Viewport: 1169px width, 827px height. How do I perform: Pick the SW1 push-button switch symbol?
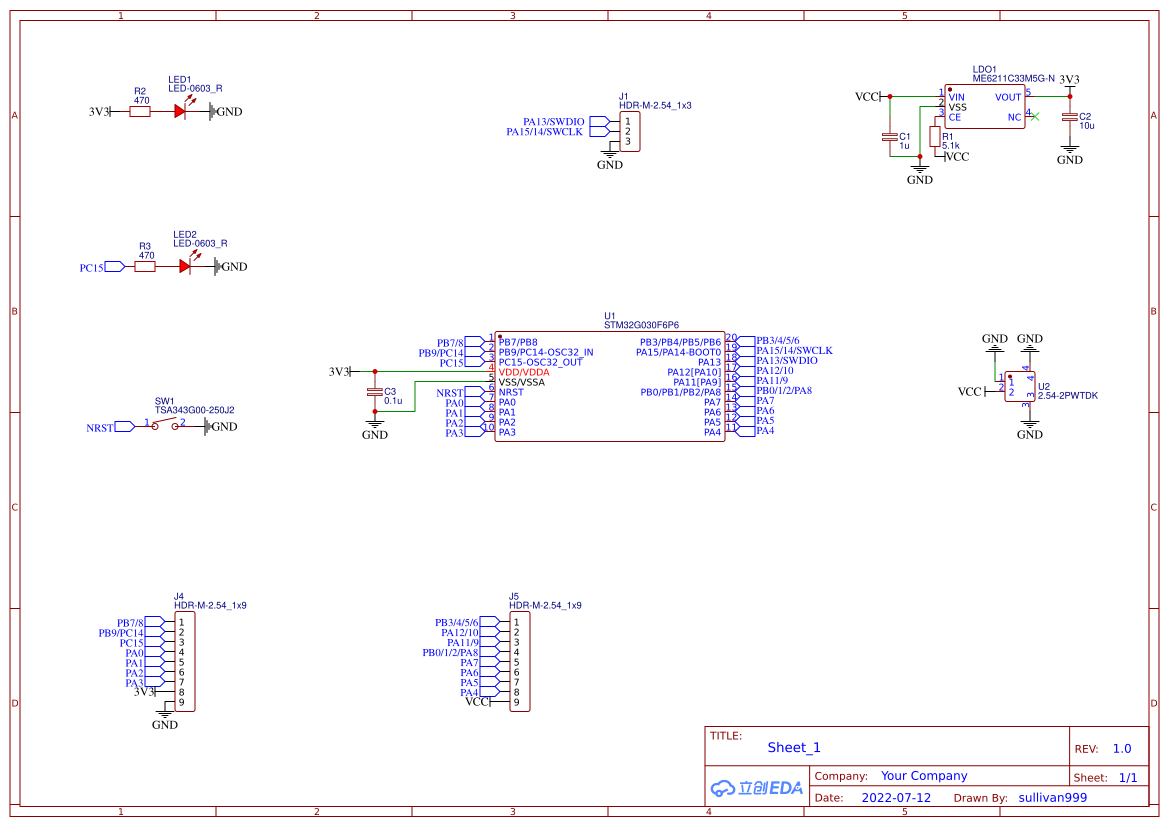point(165,426)
